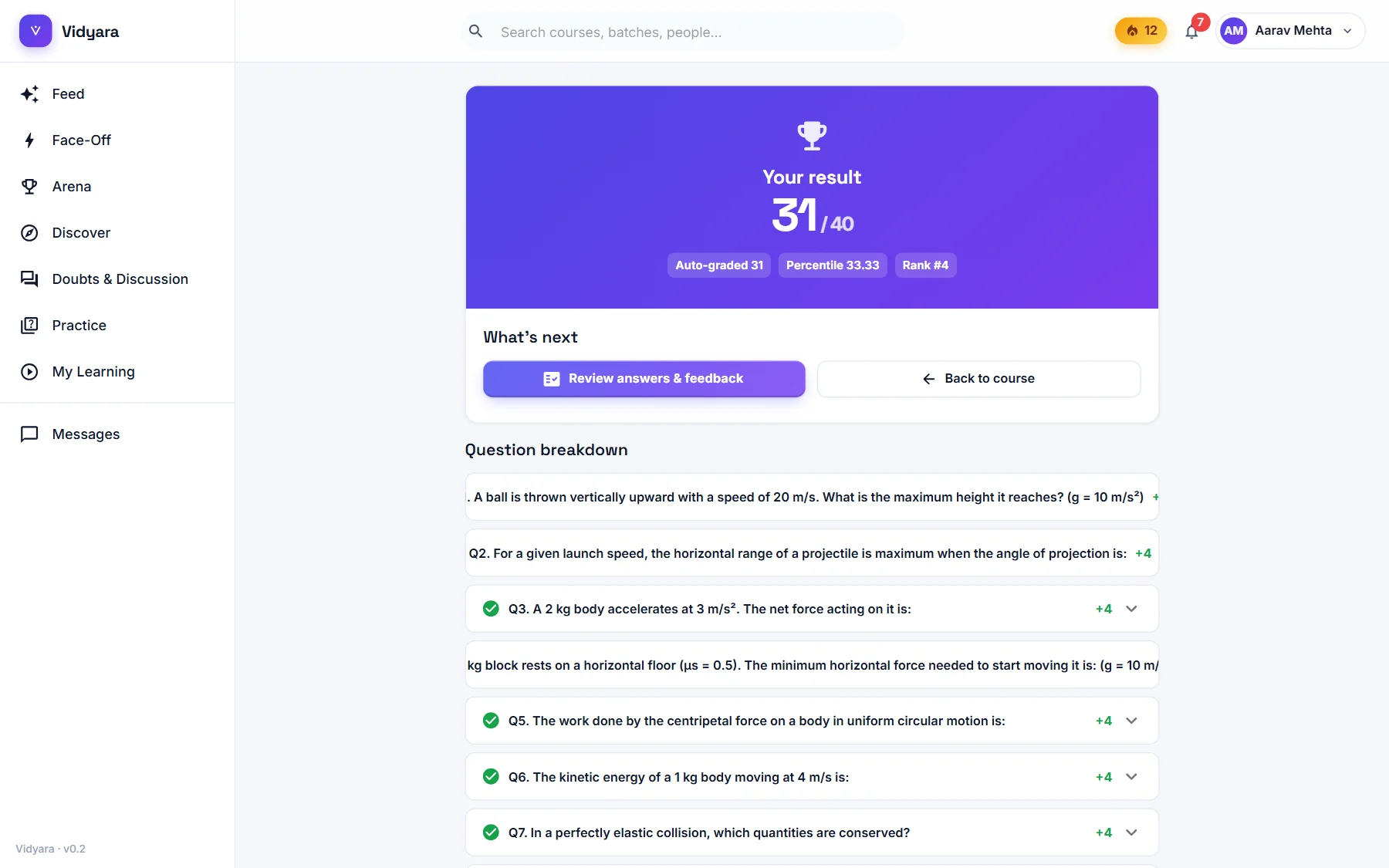Expand Q5 centripetal force question chevron
The width and height of the screenshot is (1389, 868).
click(1131, 721)
